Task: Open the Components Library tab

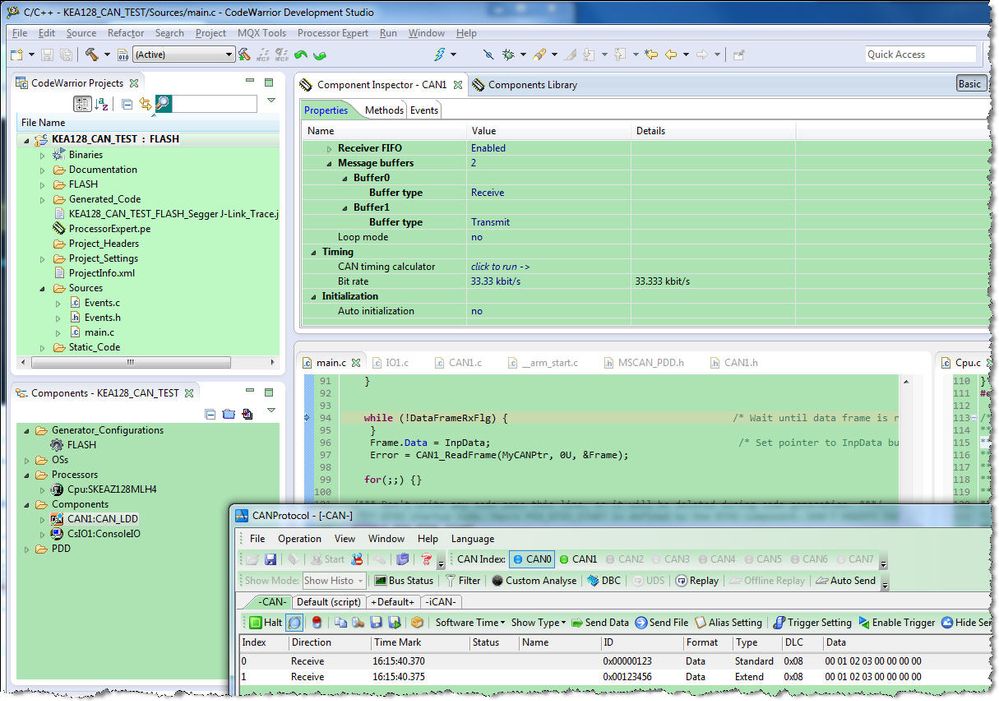Action: click(525, 85)
